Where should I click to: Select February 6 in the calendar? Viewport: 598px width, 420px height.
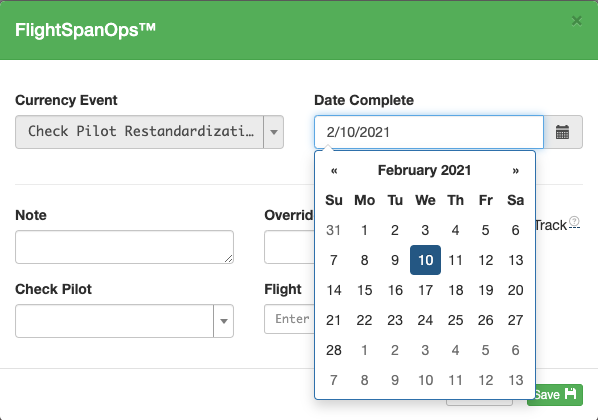515,230
